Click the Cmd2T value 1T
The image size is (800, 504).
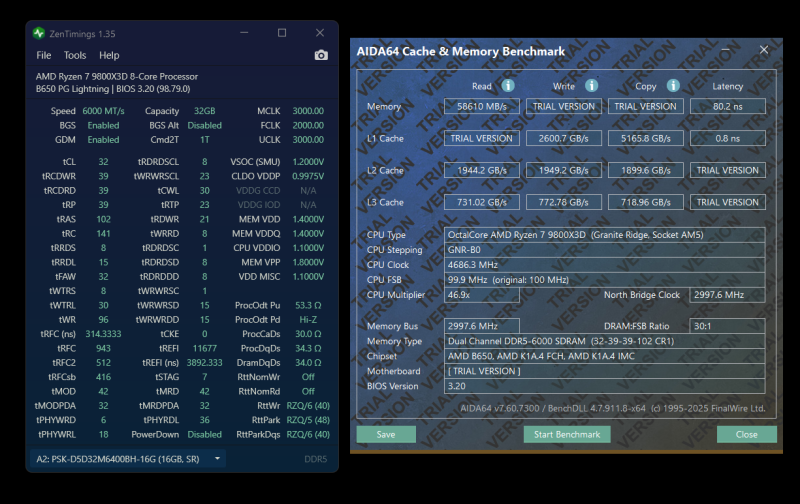tap(205, 139)
